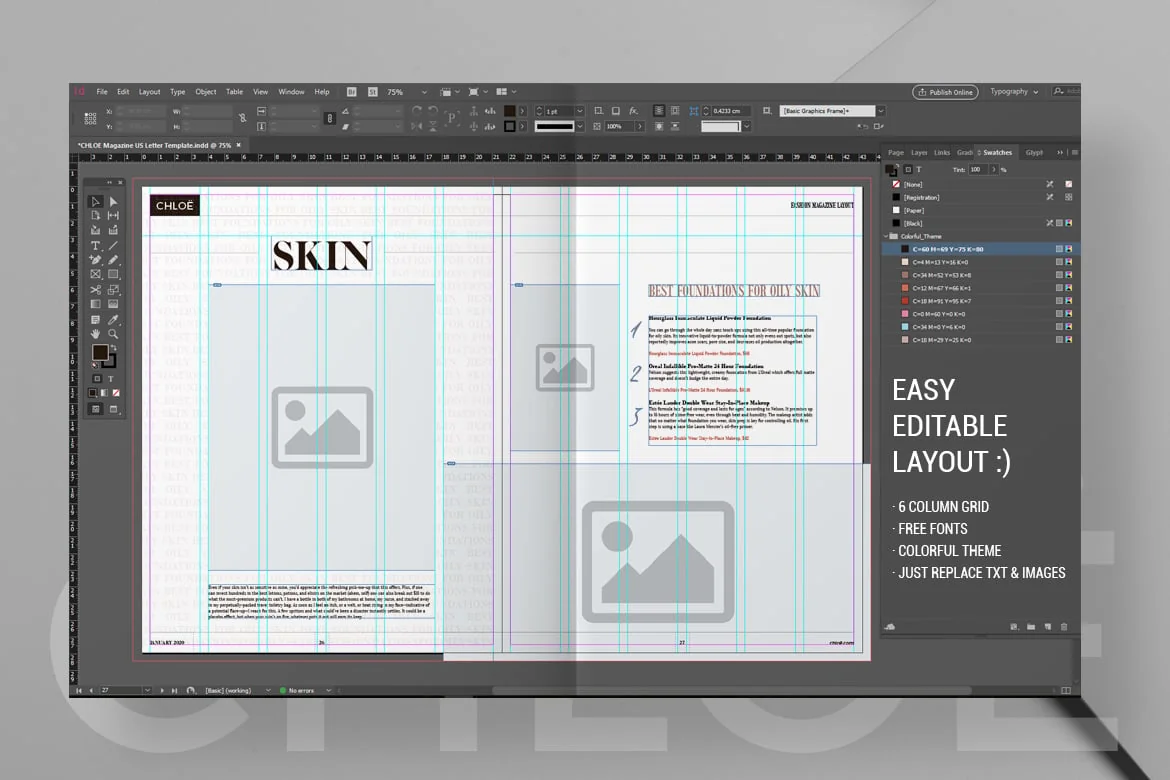Choose the Scissors tool
Image resolution: width=1170 pixels, height=780 pixels.
click(x=96, y=290)
